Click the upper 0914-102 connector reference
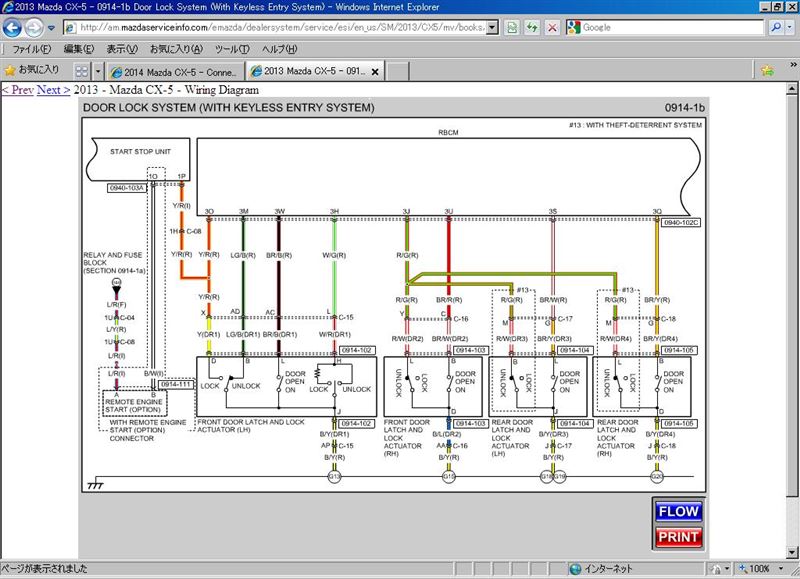This screenshot has width=800, height=579. (357, 350)
